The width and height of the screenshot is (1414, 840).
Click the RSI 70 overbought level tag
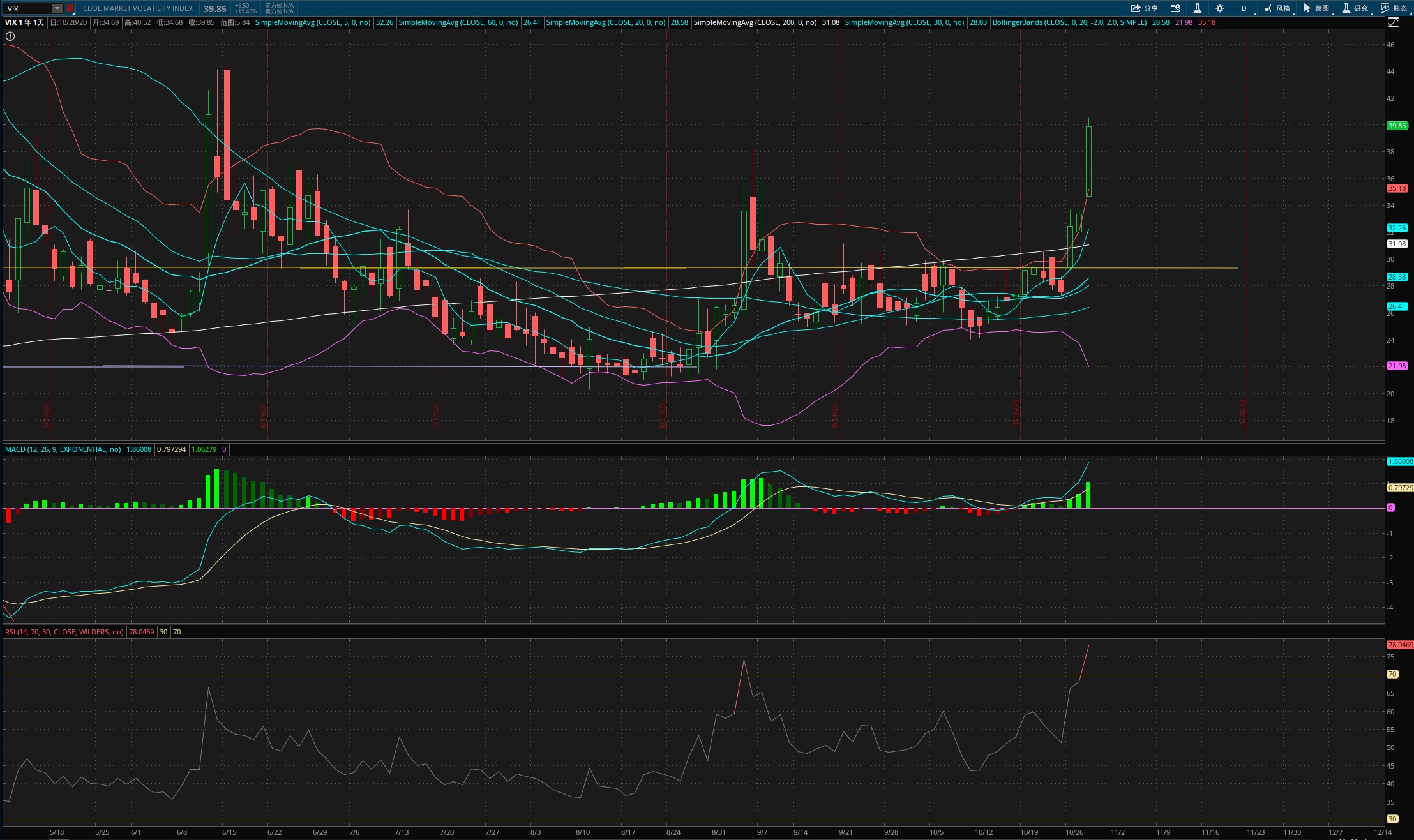[1392, 674]
